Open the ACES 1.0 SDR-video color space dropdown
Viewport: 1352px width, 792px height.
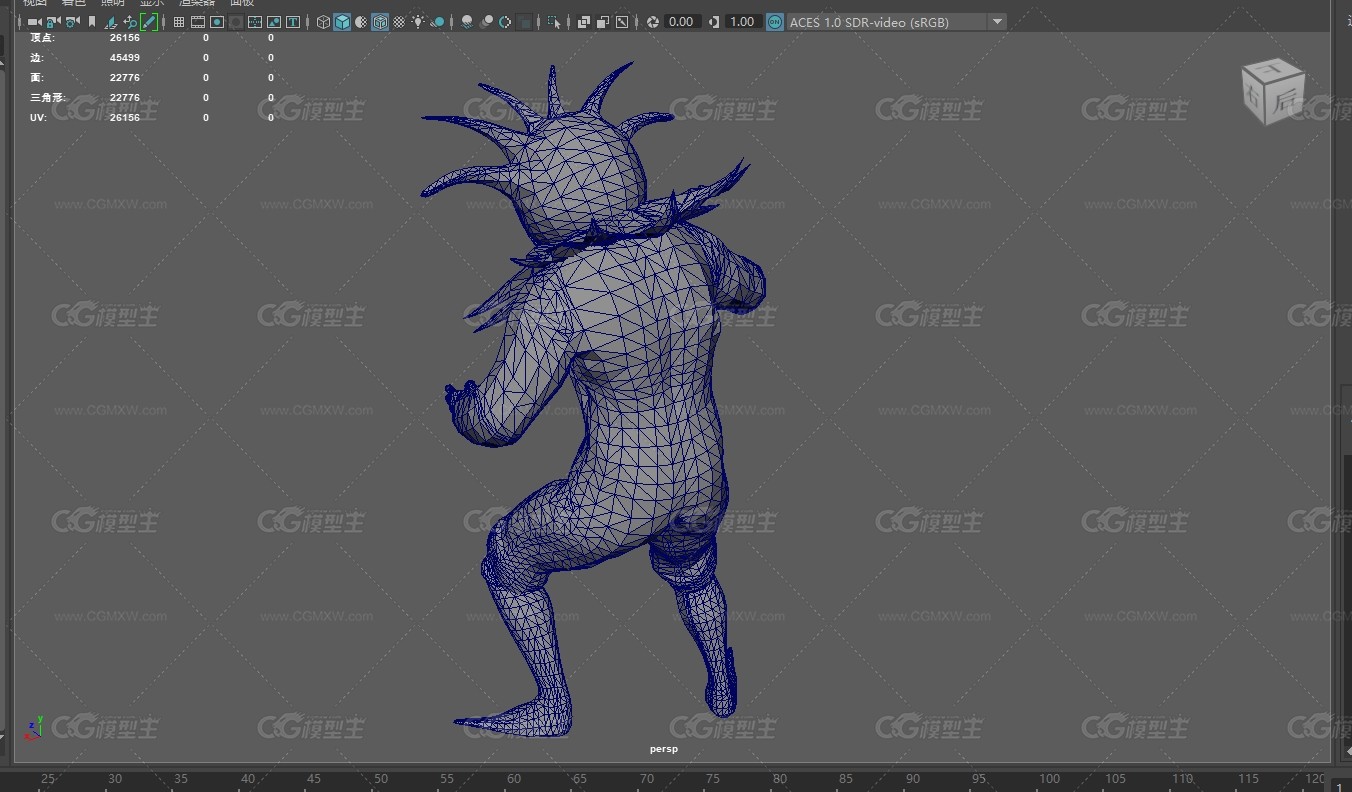896,22
